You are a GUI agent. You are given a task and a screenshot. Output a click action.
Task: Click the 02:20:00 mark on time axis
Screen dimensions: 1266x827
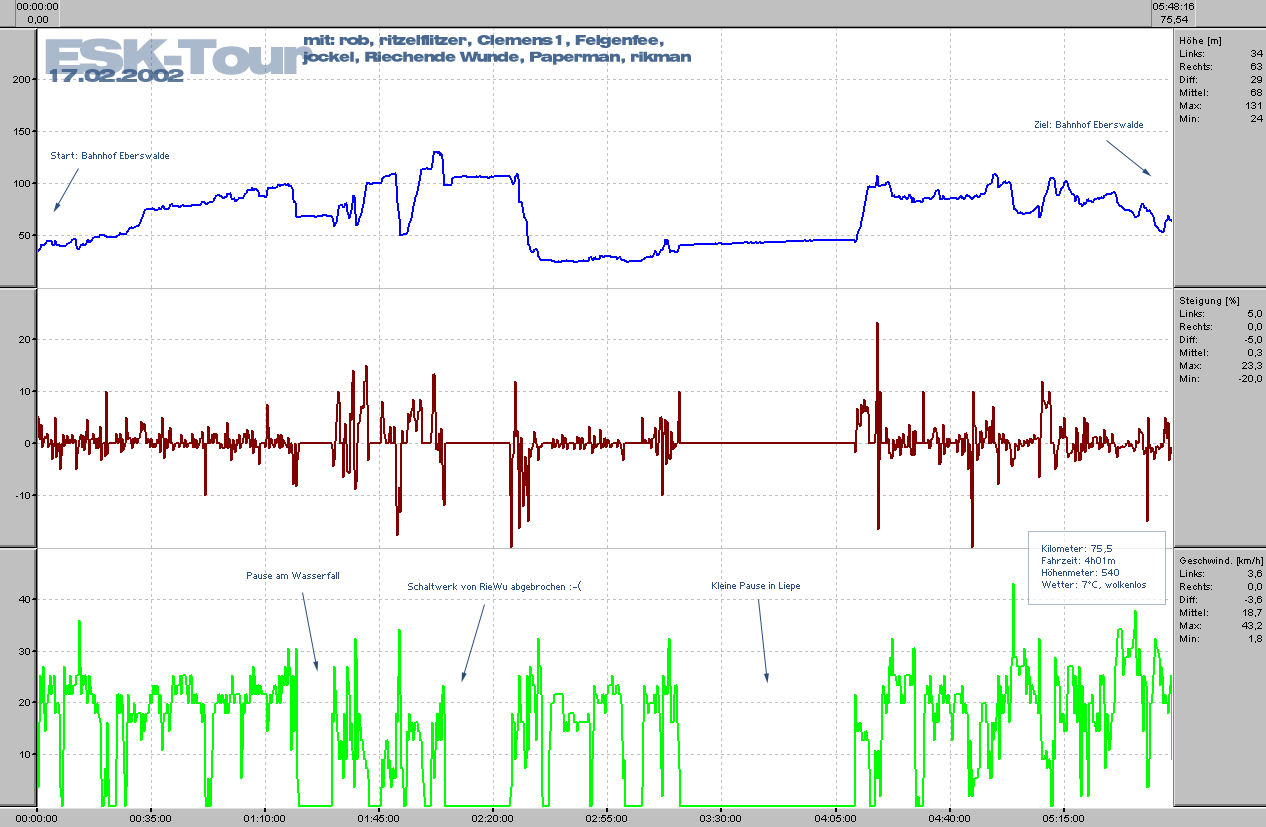493,818
